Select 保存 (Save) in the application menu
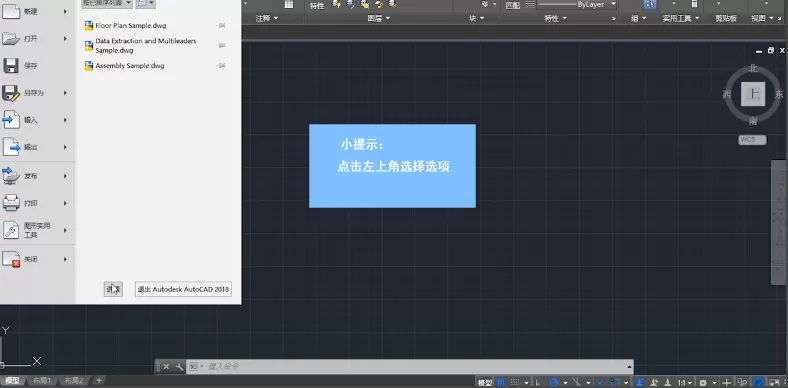The image size is (788, 388). (36, 65)
